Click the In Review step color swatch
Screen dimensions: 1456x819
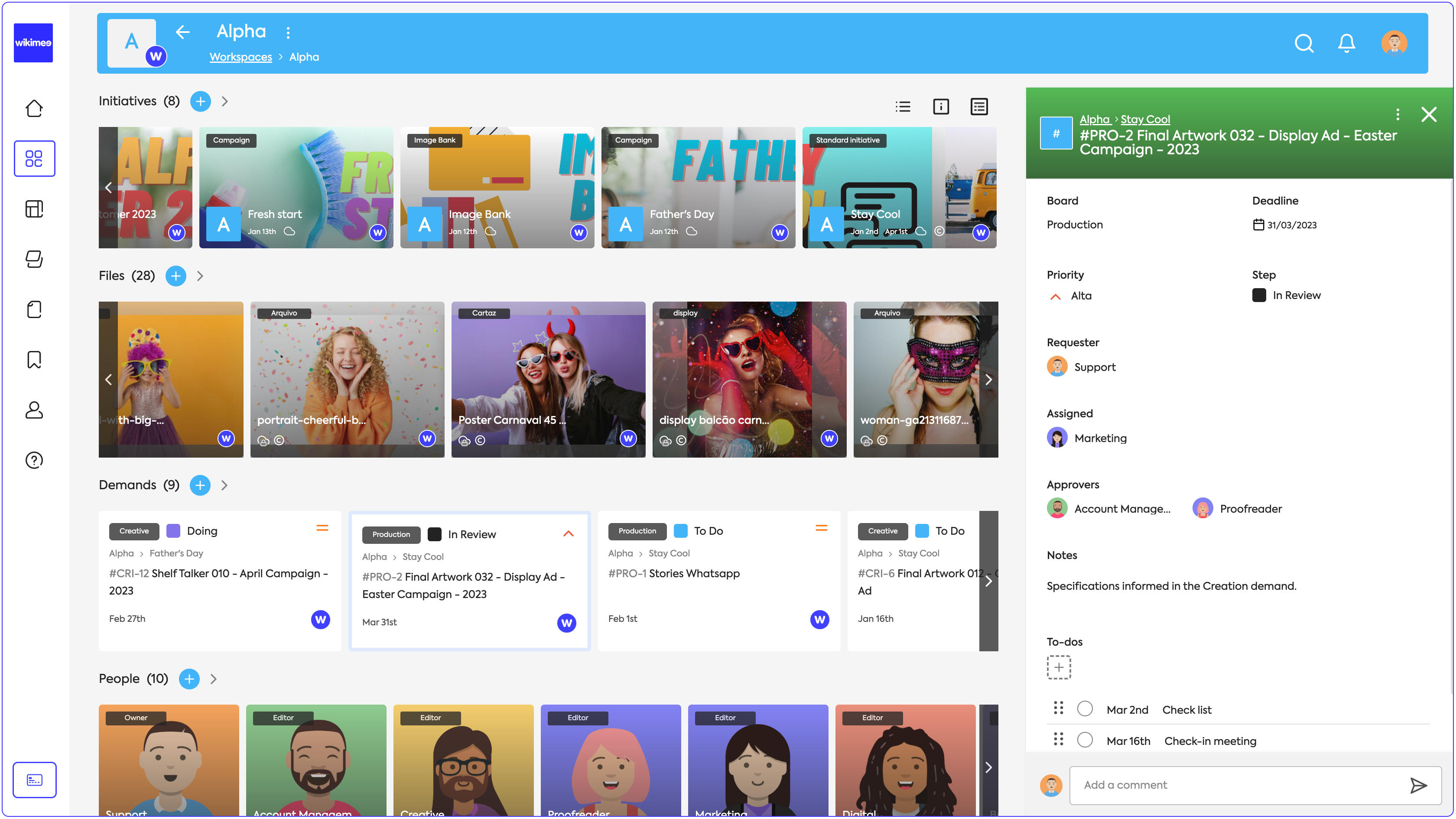[x=1259, y=295]
